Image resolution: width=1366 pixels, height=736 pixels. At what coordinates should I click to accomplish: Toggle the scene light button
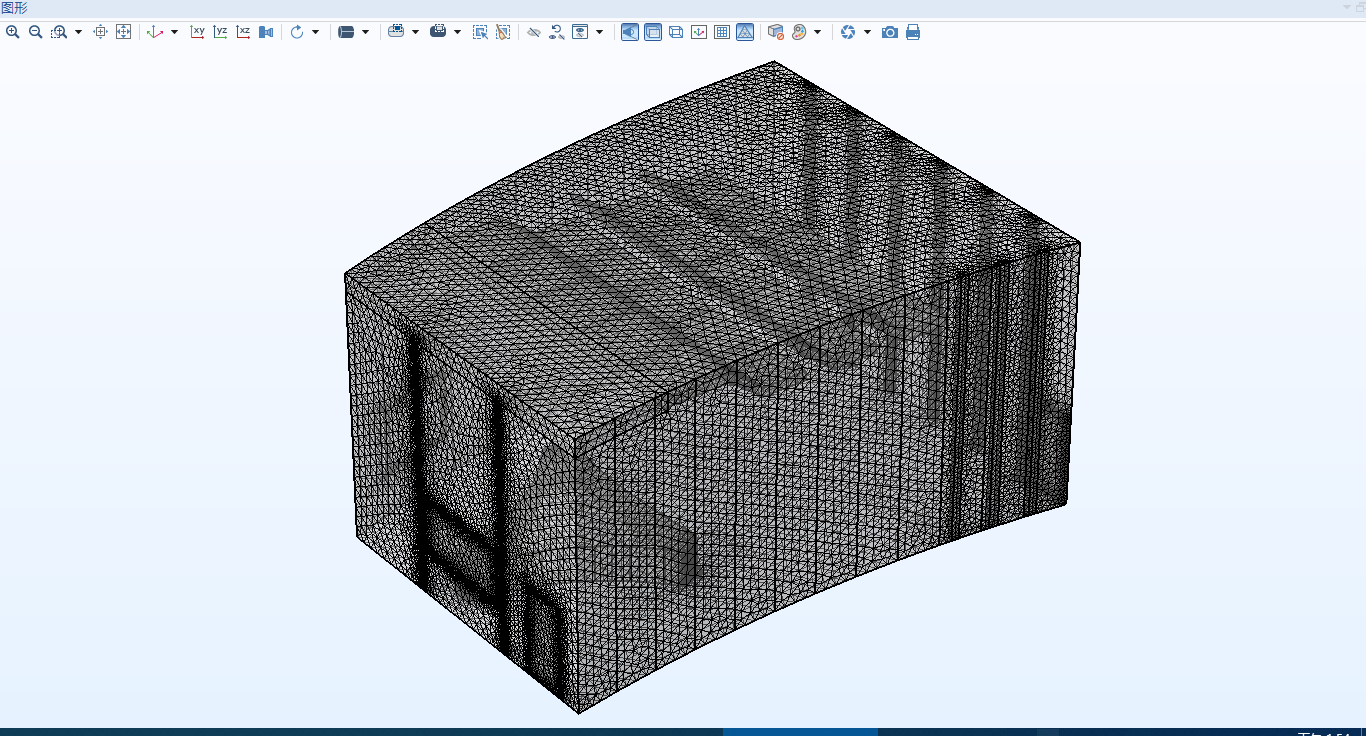[630, 32]
